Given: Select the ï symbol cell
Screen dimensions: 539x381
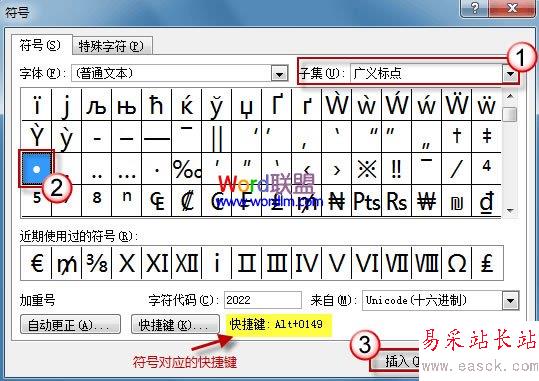Looking at the screenshot, I should click(x=36, y=105).
